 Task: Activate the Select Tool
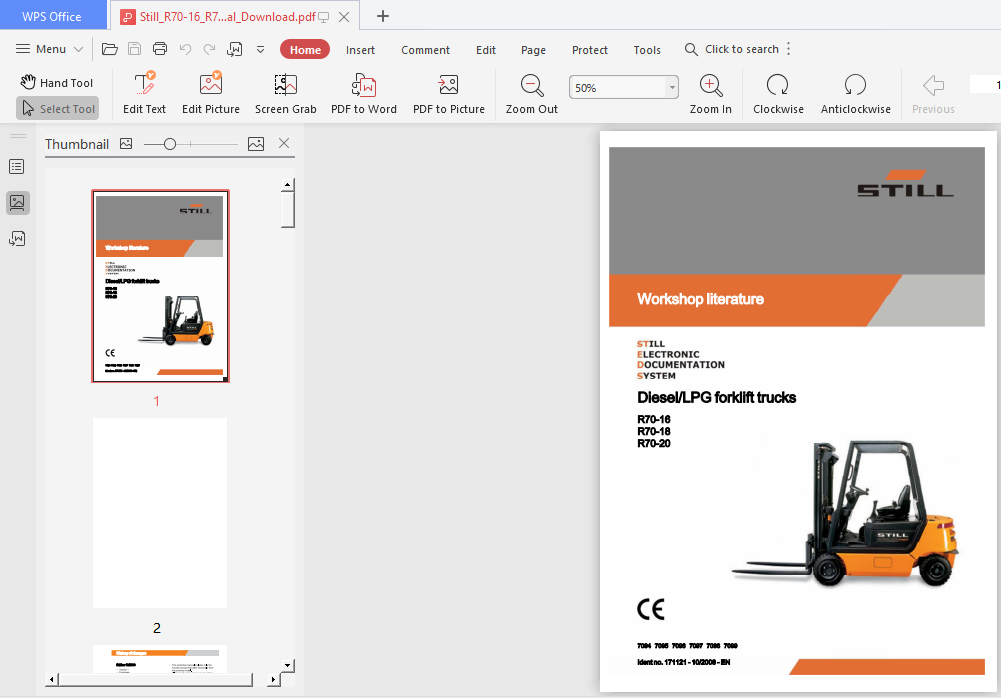click(x=57, y=109)
